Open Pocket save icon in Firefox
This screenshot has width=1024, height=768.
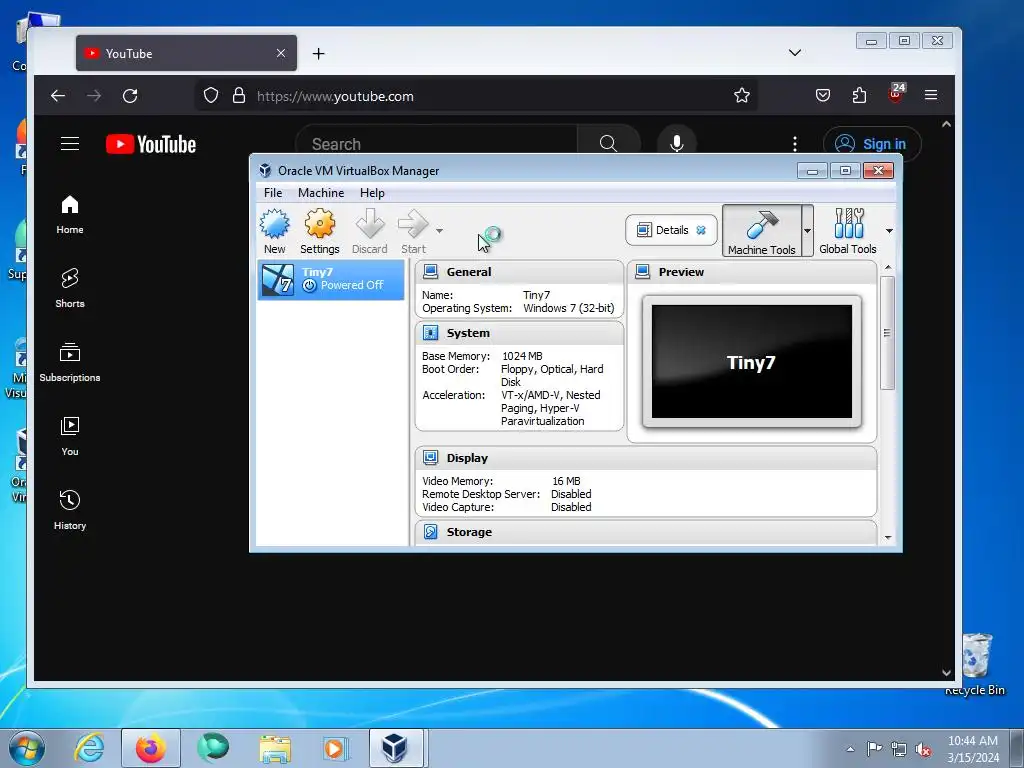823,95
